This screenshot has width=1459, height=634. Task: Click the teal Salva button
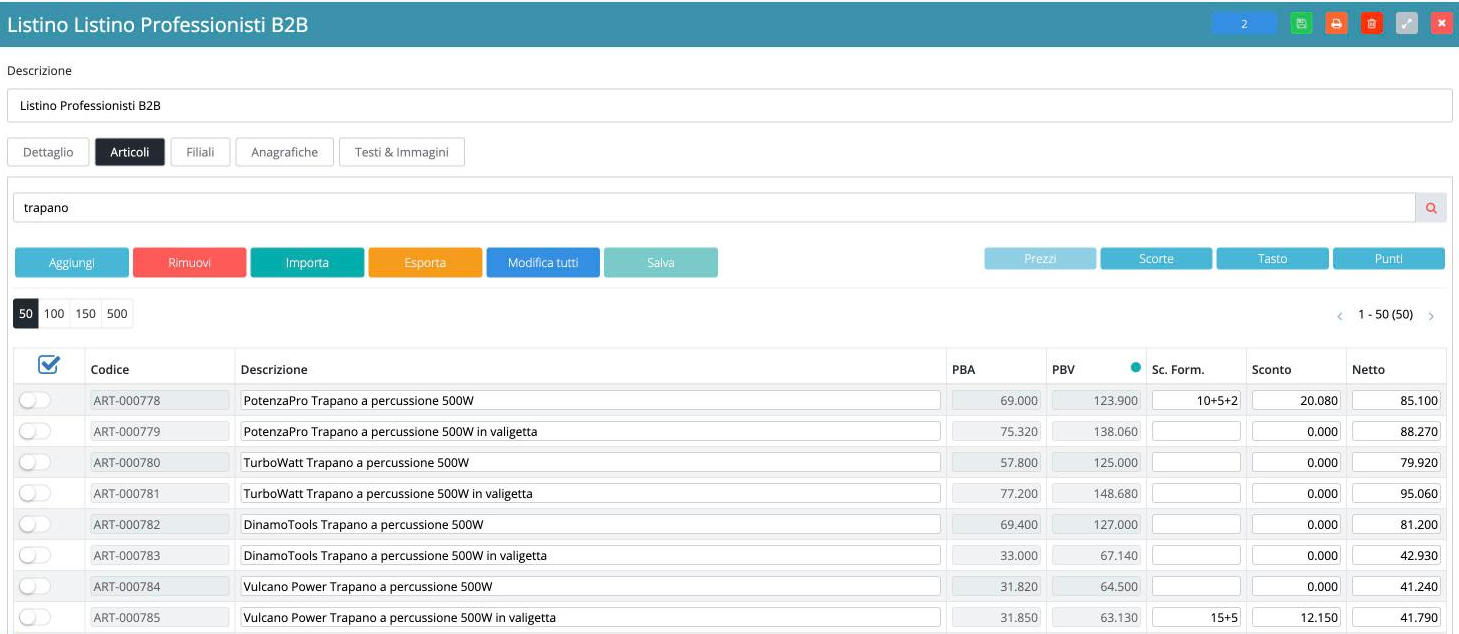pyautogui.click(x=661, y=263)
